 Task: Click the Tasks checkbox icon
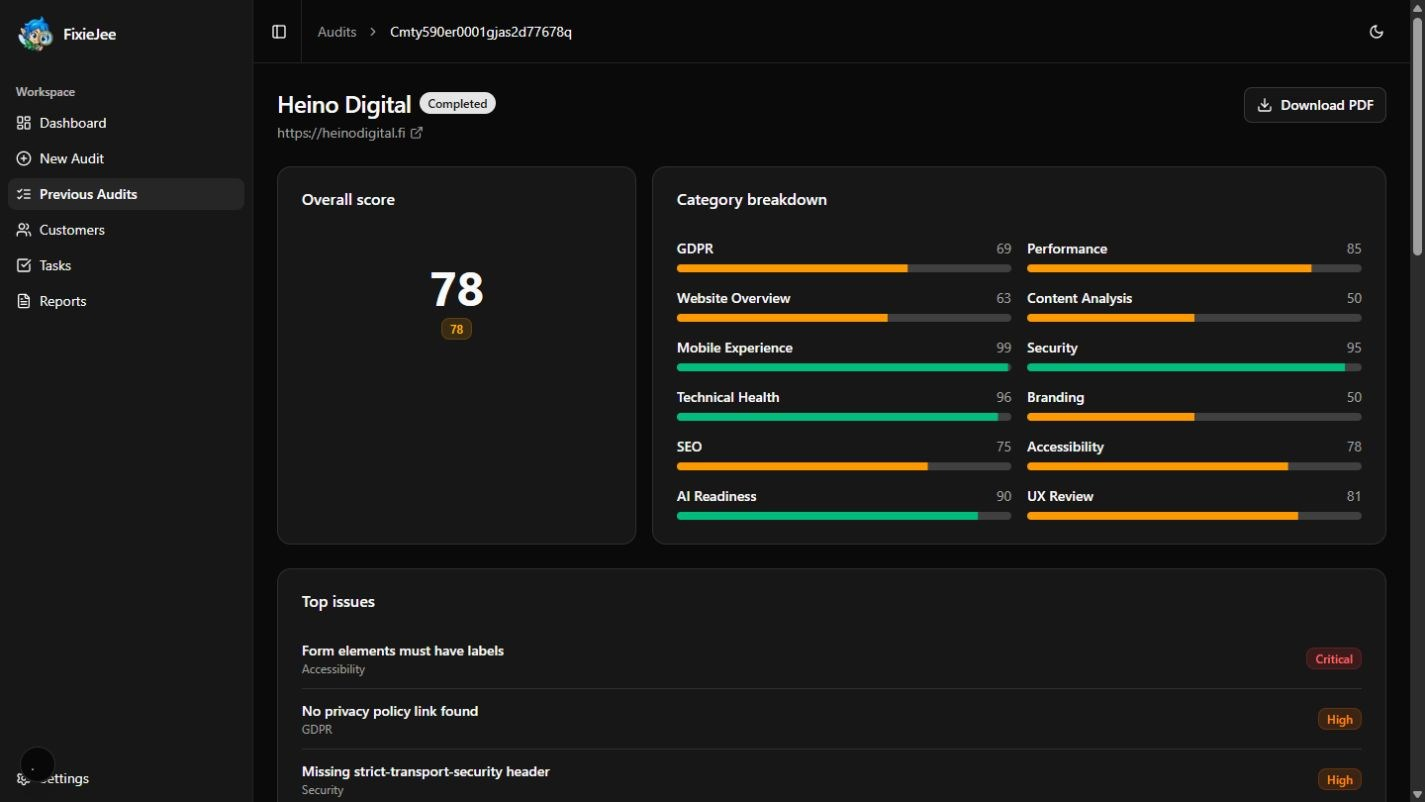point(24,266)
